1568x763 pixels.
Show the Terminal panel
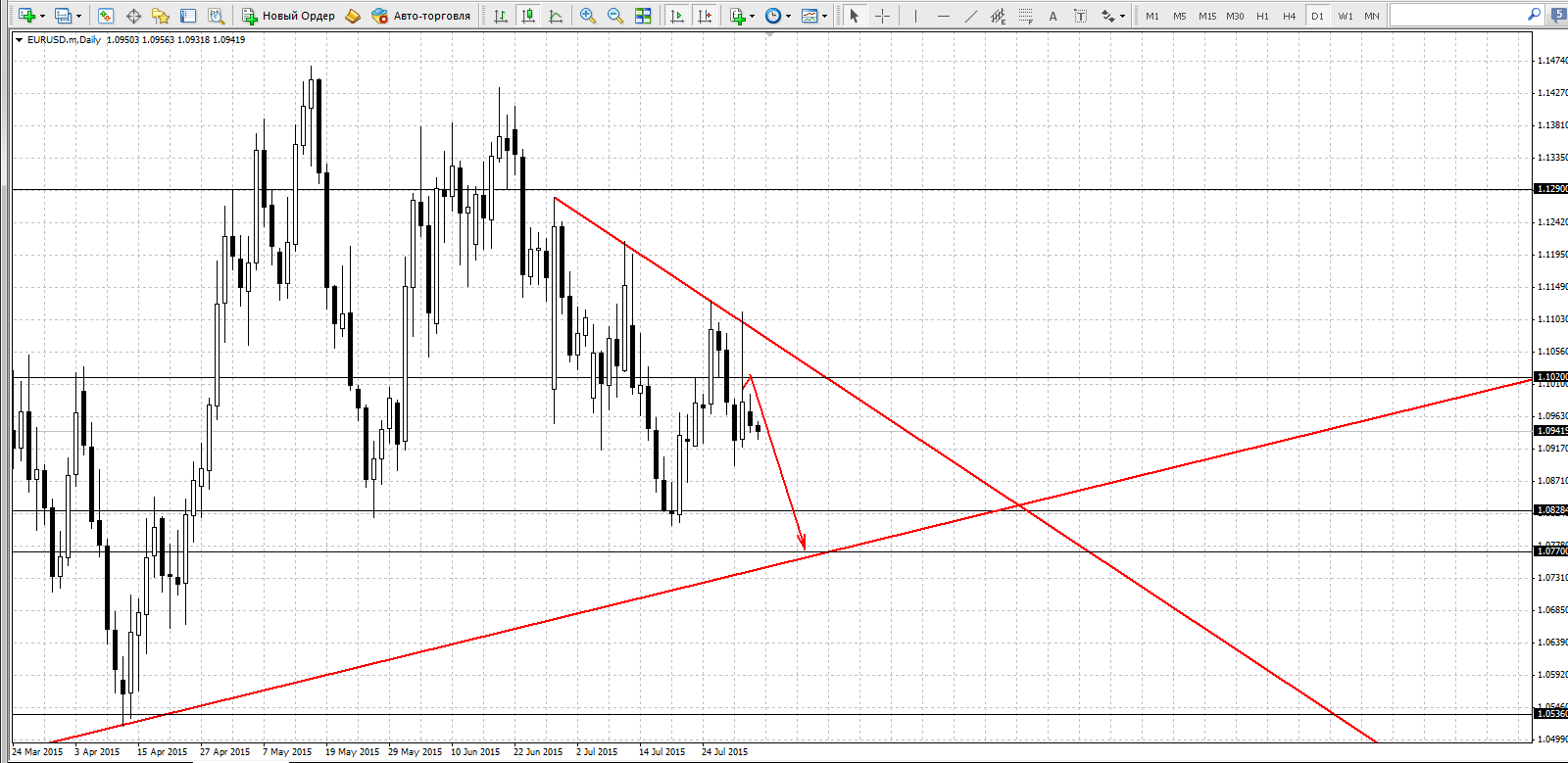coord(188,16)
